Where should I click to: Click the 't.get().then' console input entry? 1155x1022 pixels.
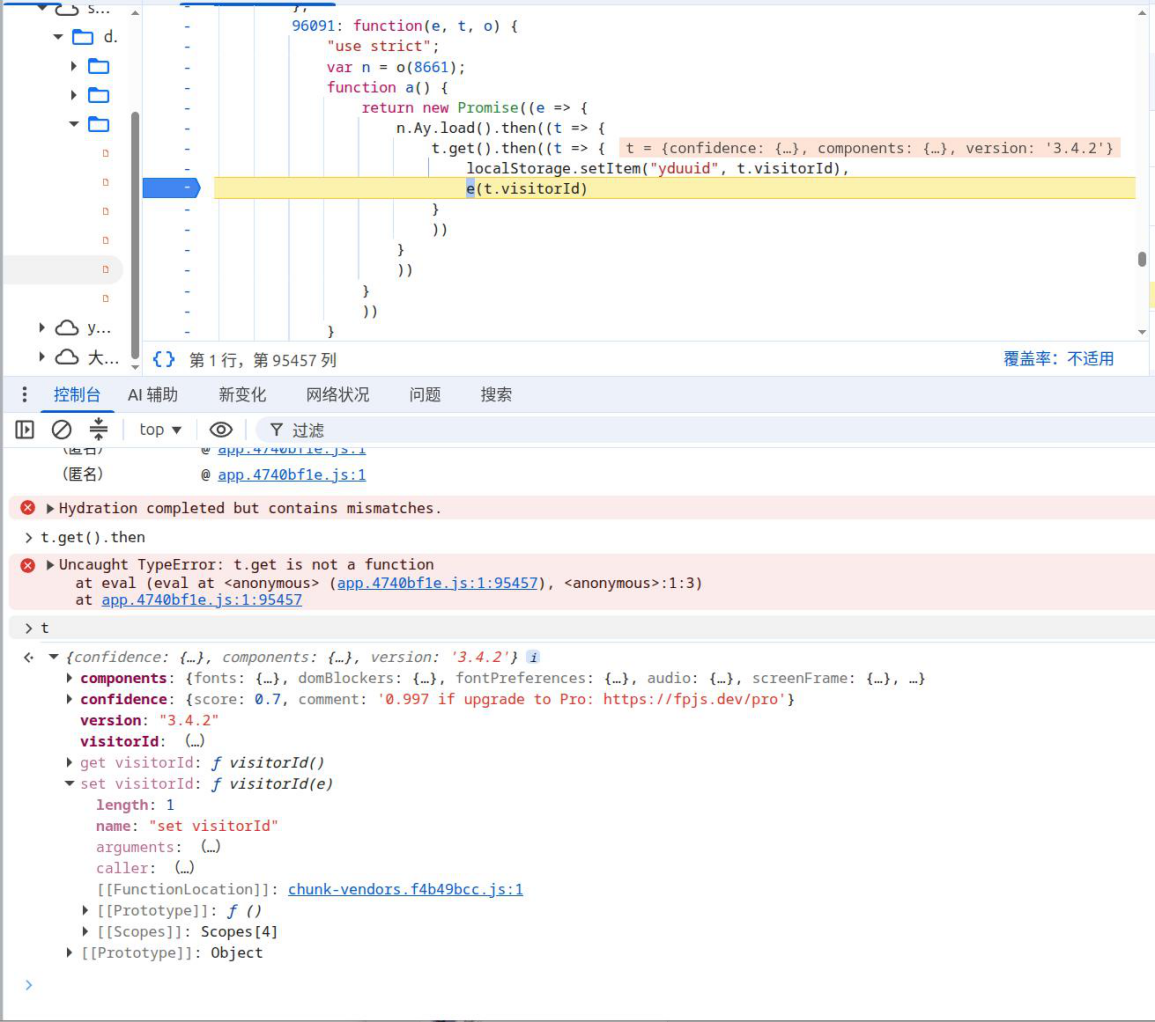click(x=92, y=537)
